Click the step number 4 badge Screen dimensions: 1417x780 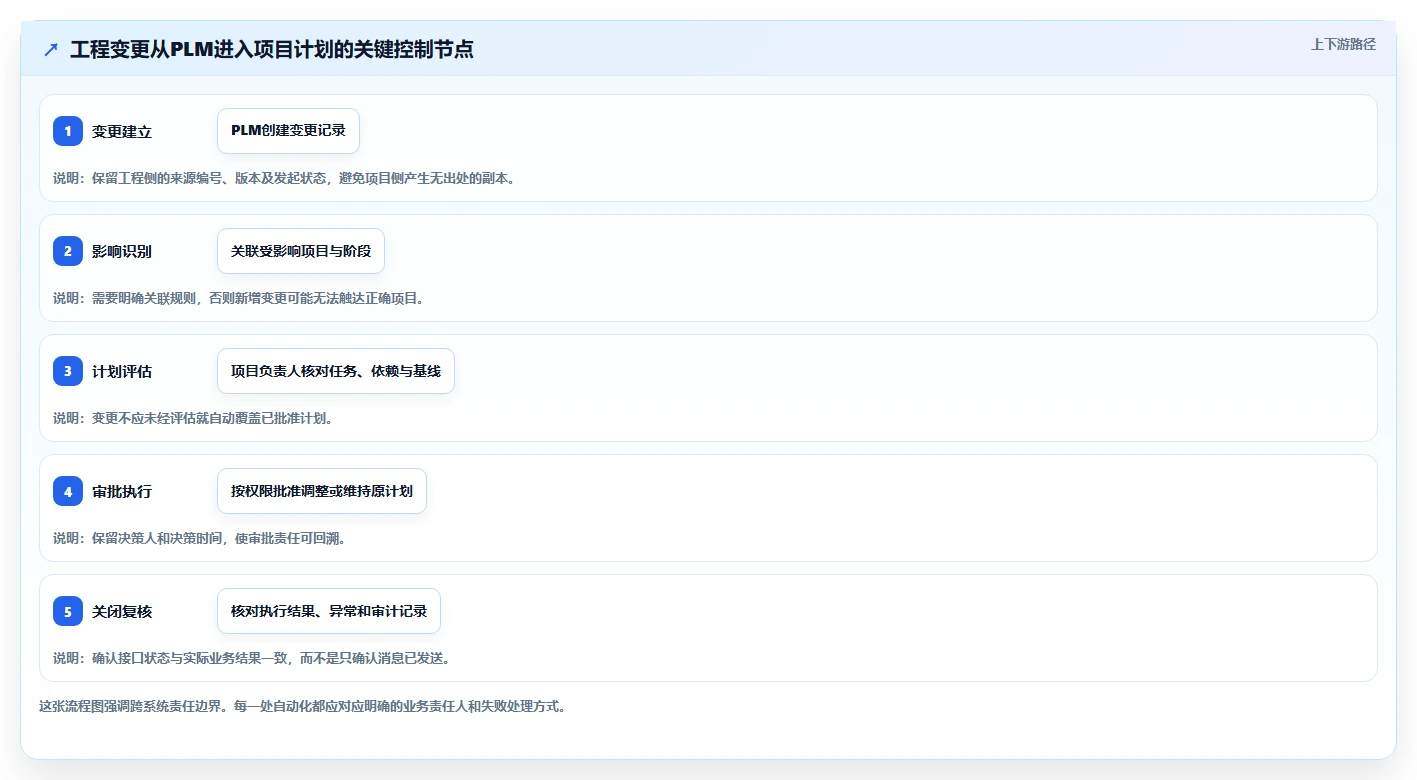tap(68, 491)
